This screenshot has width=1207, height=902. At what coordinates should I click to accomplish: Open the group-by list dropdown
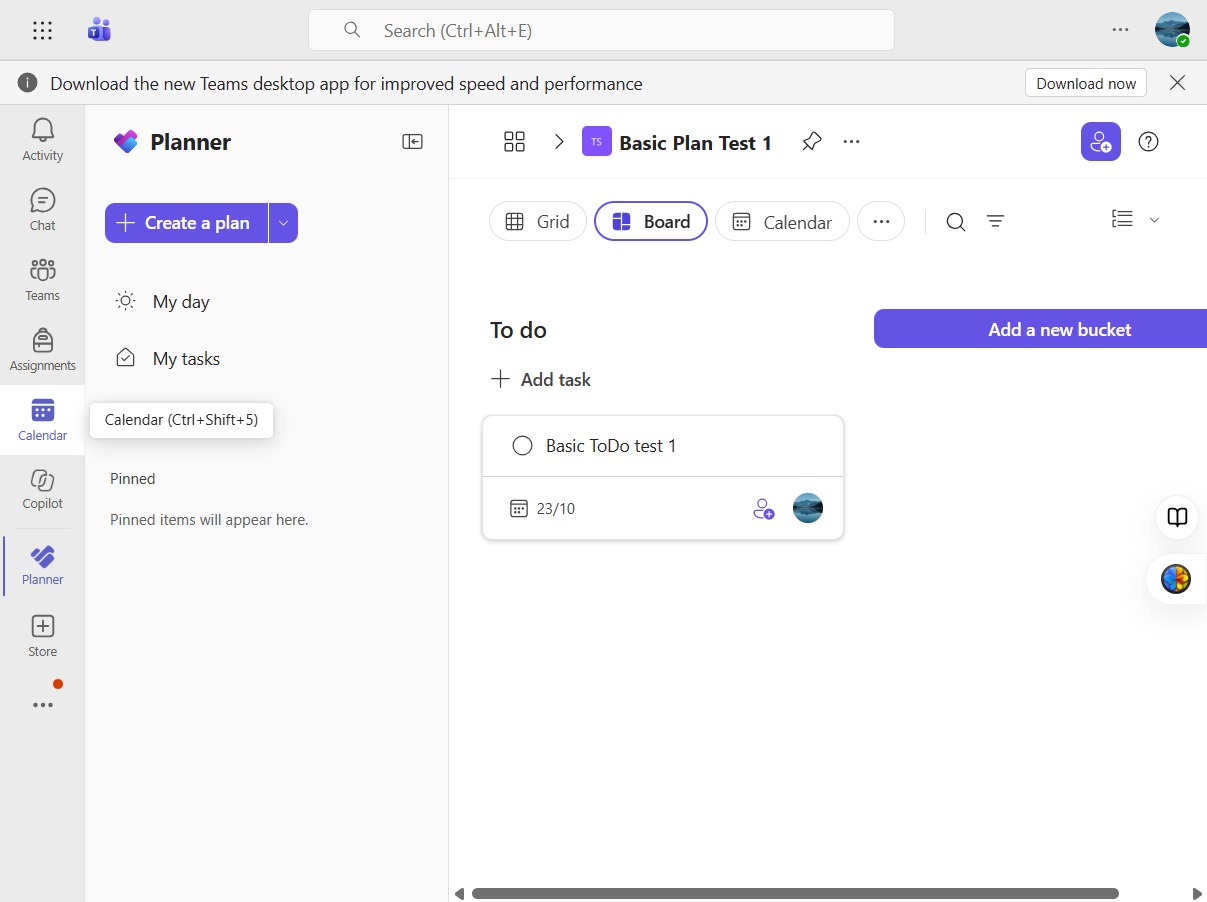click(x=1136, y=220)
